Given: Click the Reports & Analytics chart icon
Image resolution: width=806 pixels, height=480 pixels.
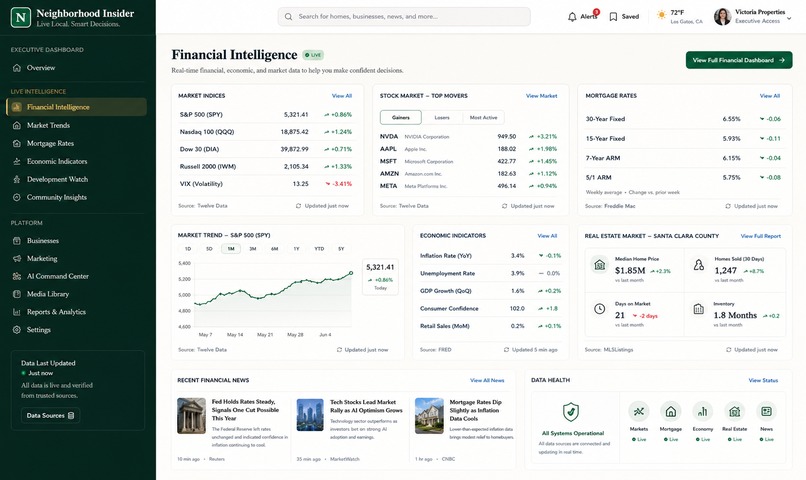Looking at the screenshot, I should 16,312.
